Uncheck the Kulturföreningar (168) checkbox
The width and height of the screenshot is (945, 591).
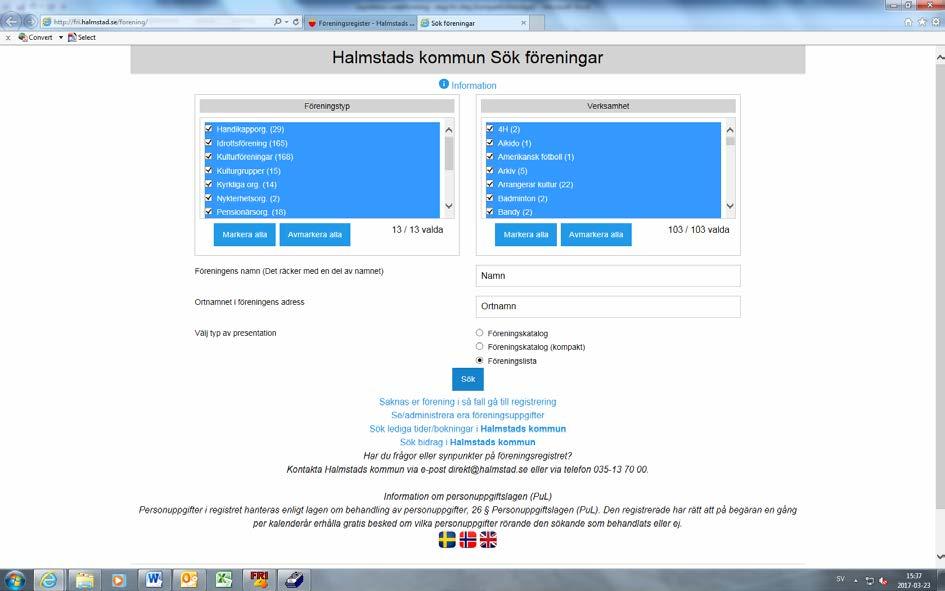[209, 157]
